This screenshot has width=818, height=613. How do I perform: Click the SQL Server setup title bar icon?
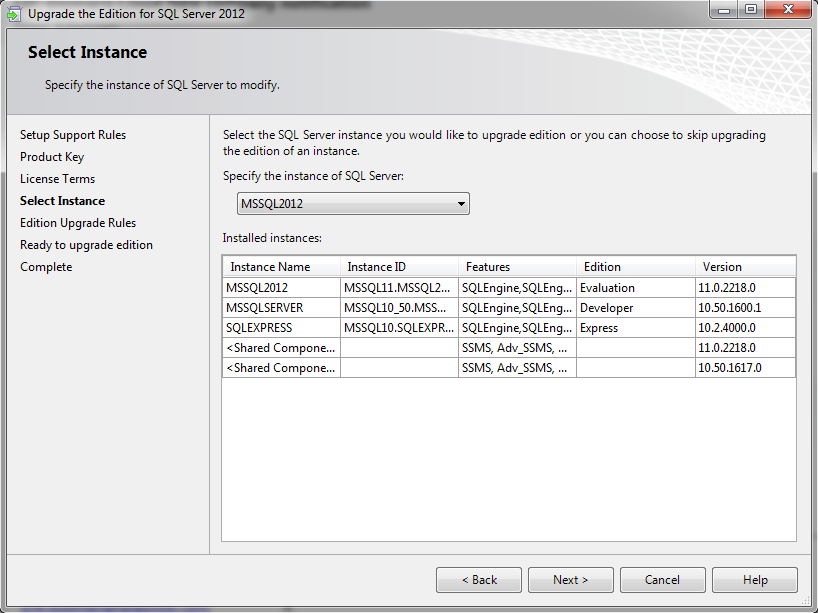coord(14,14)
